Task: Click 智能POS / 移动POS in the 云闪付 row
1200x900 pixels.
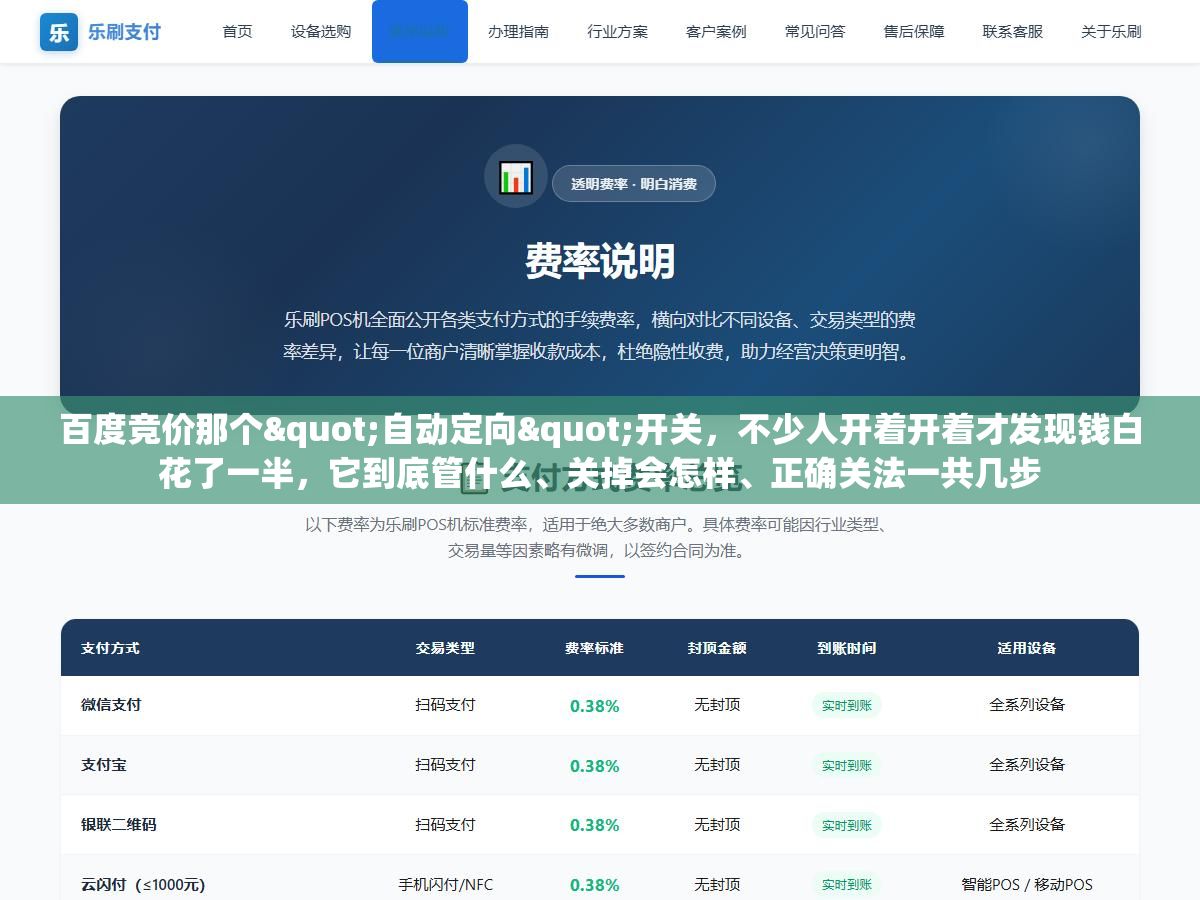Action: 1027,884
